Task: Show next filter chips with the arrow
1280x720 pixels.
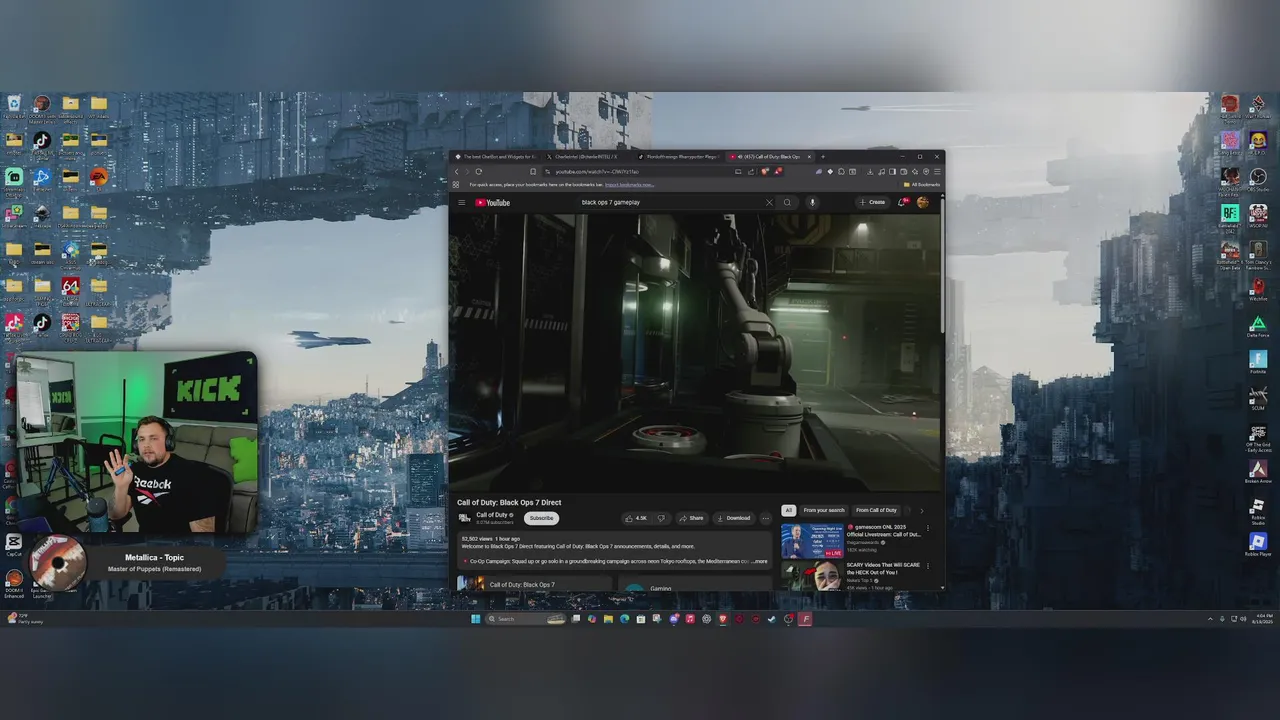Action: coord(922,510)
